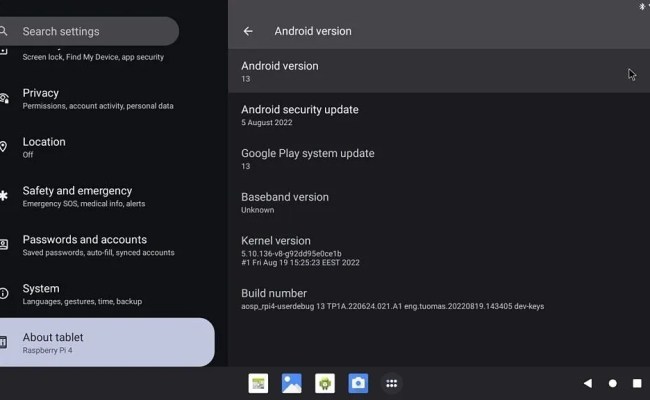The width and height of the screenshot is (650, 400).
Task: Tap the Build number row
Action: (439, 299)
